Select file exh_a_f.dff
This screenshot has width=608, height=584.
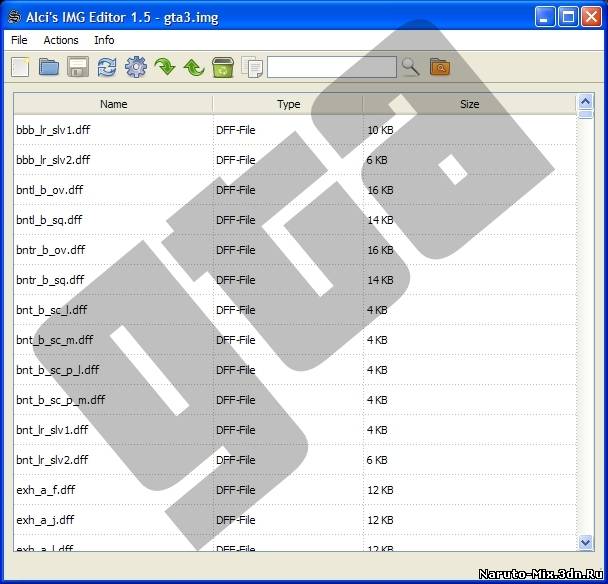pyautogui.click(x=46, y=490)
